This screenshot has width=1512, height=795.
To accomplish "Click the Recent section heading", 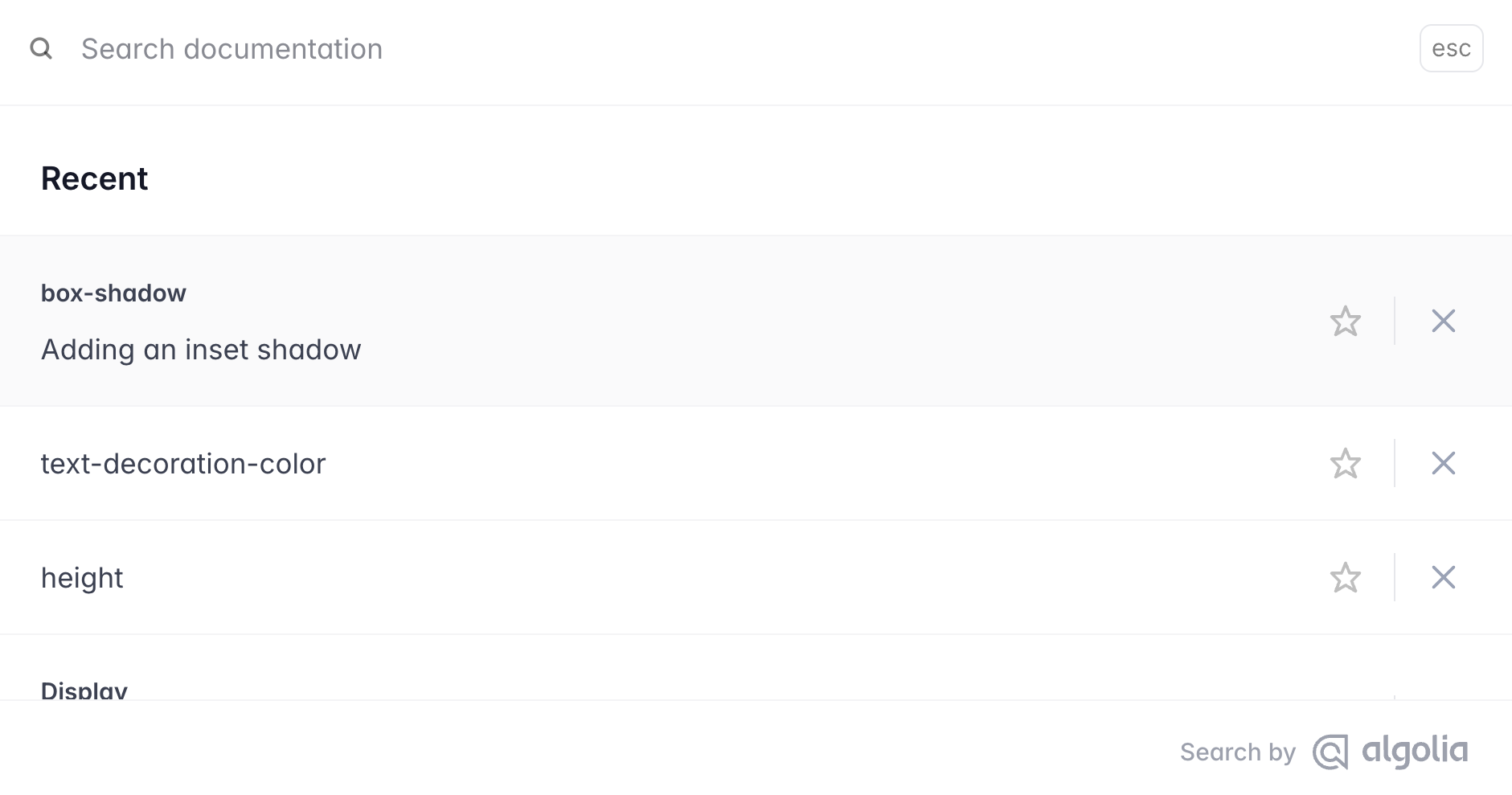I will coord(94,178).
